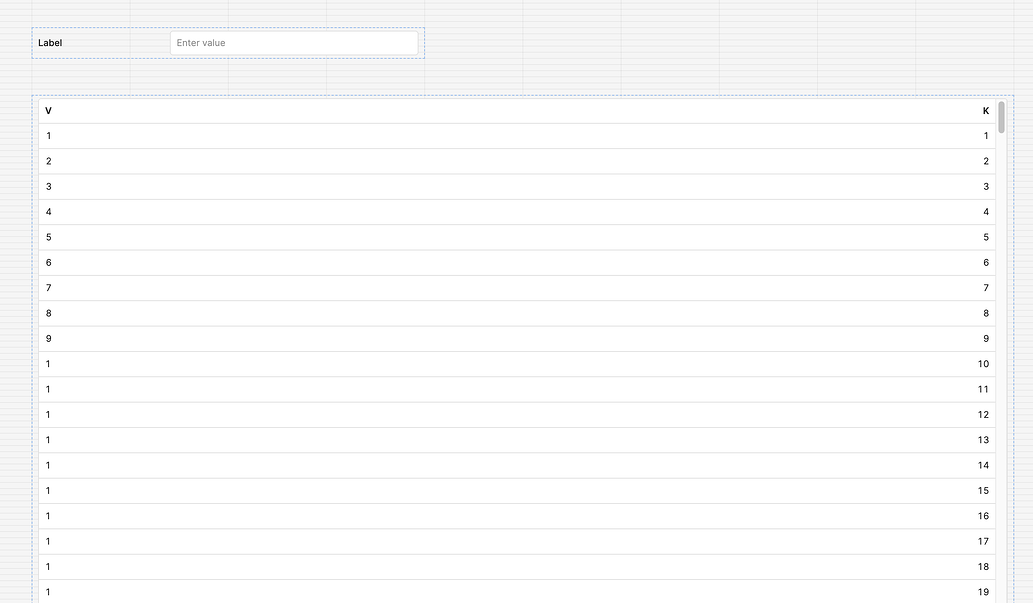Select the K cell with value 5
Image resolution: width=1033 pixels, height=603 pixels.
coord(986,237)
